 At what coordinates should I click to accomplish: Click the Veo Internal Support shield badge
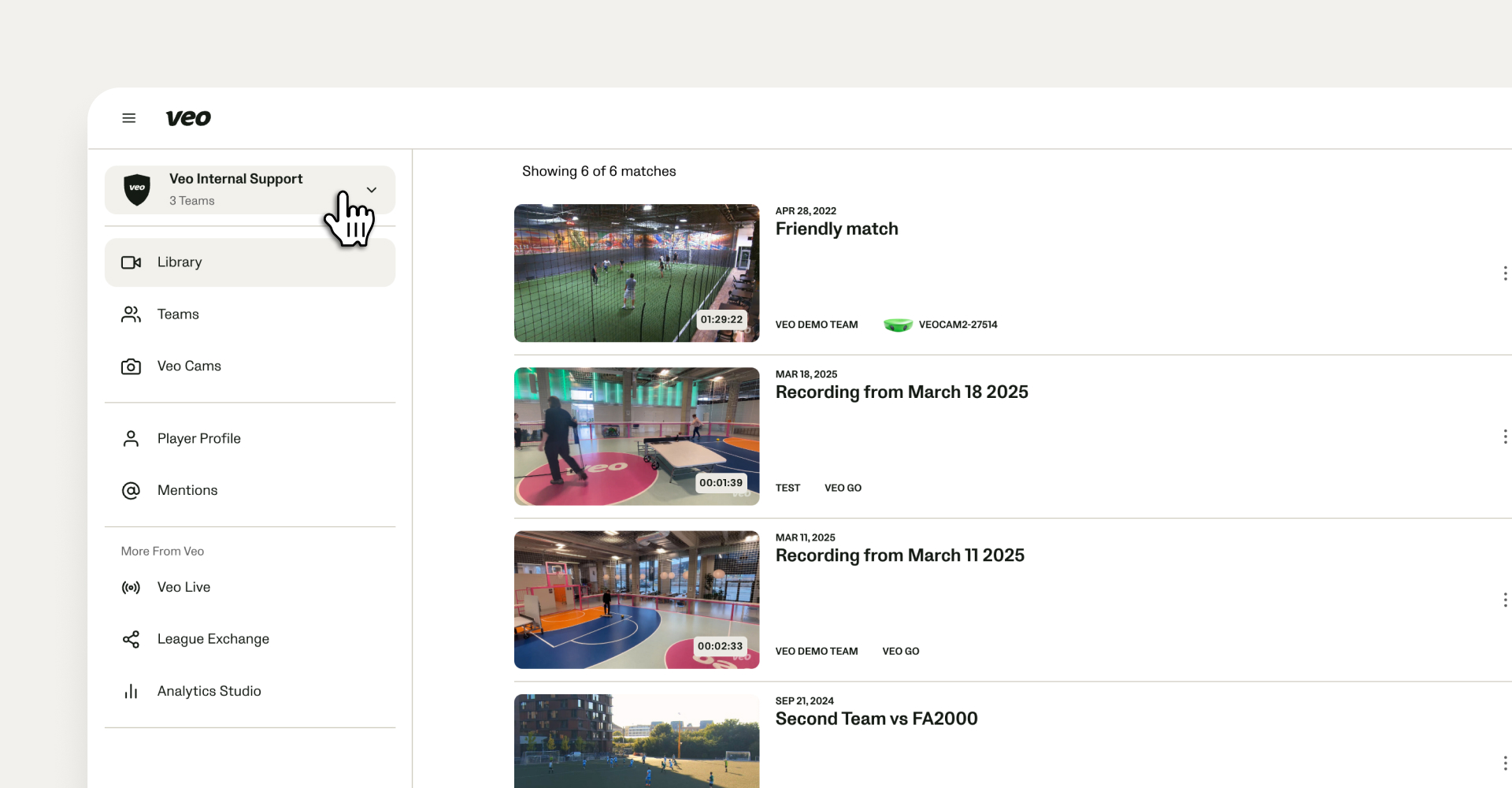click(137, 189)
